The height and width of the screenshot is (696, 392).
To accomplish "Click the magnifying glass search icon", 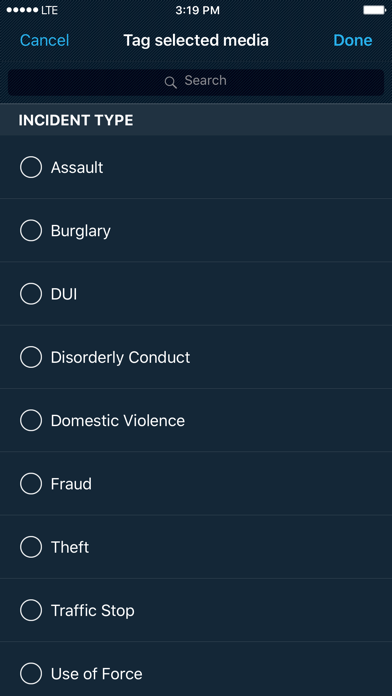I will point(170,82).
